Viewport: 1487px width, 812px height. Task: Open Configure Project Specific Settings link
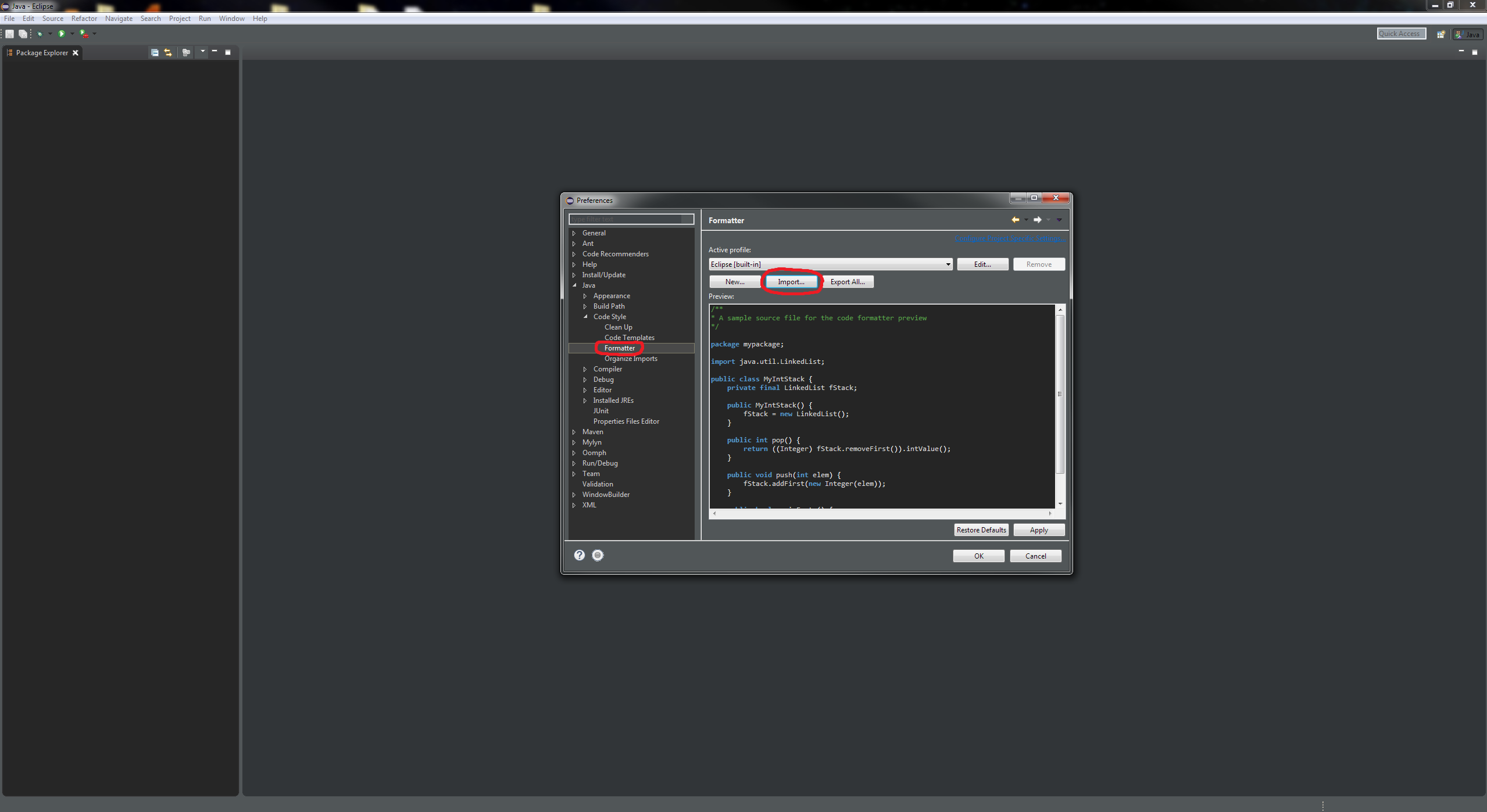pos(1010,238)
